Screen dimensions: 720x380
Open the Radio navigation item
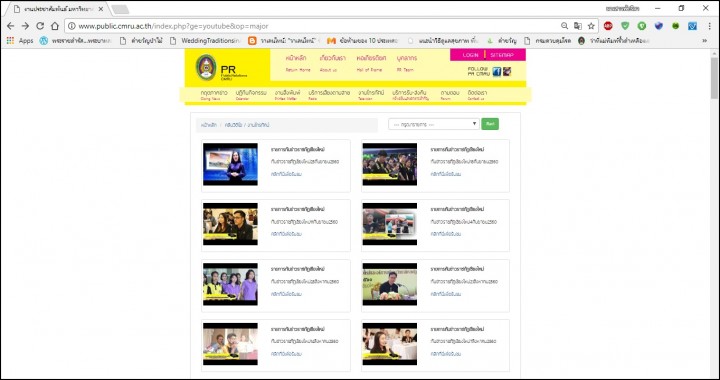point(329,95)
